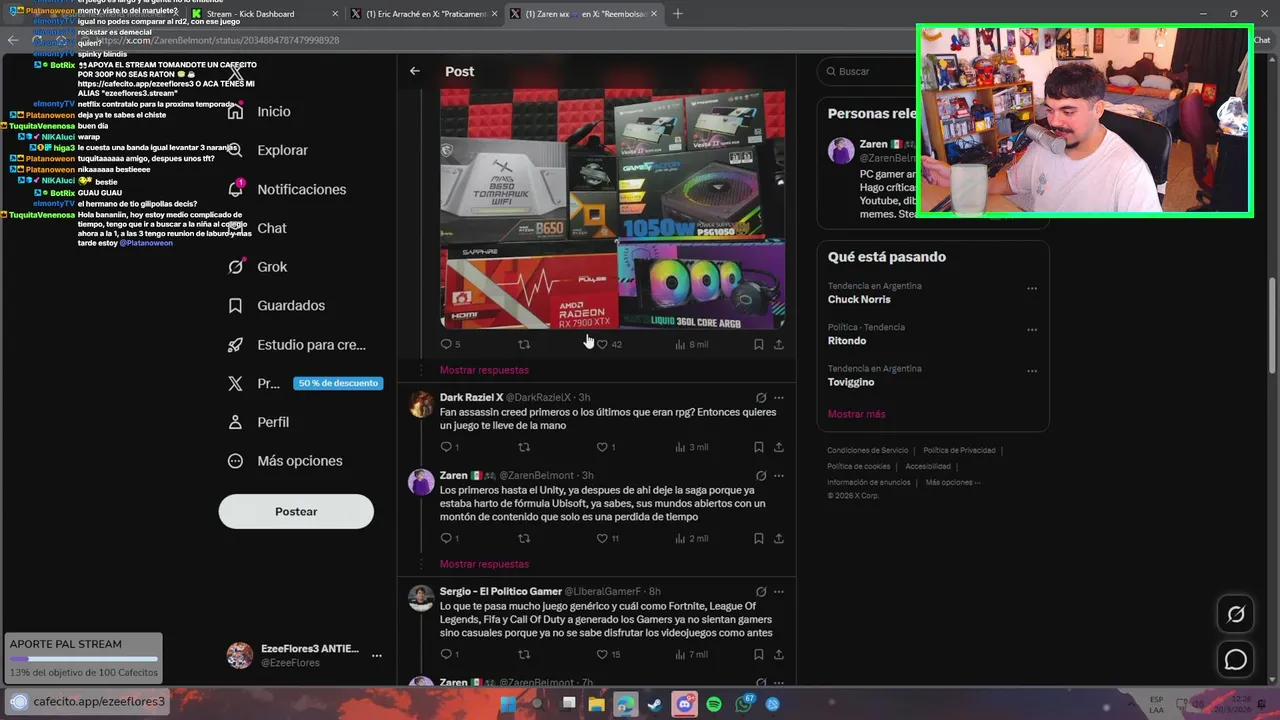Open Spotify from the taskbar
Image resolution: width=1280 pixels, height=720 pixels.
coord(714,704)
